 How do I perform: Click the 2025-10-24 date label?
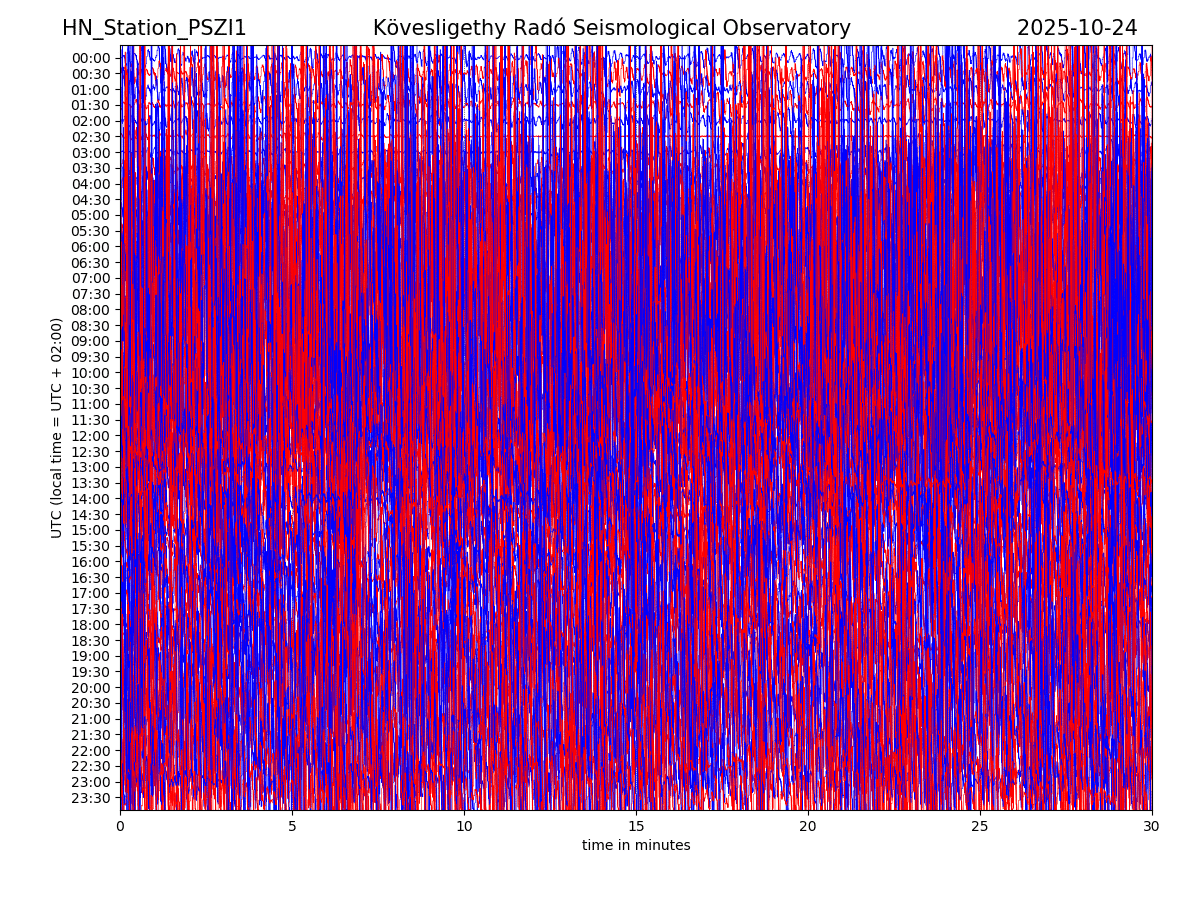[x=1076, y=28]
